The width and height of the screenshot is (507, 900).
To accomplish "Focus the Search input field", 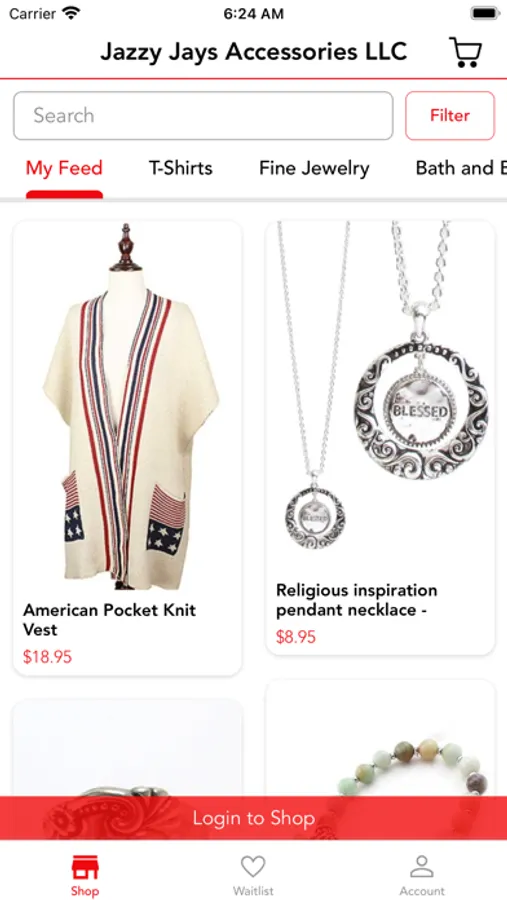I will [203, 115].
